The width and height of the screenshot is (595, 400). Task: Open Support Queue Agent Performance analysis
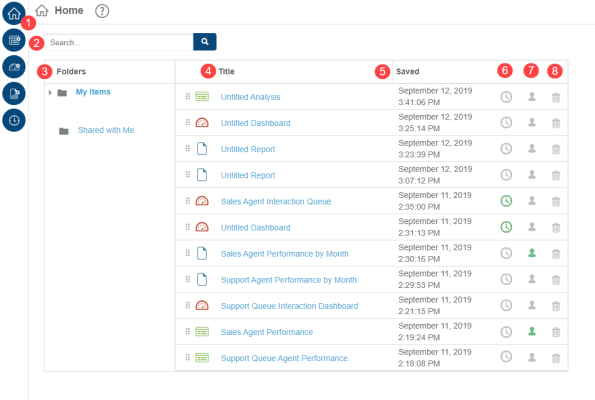284,358
